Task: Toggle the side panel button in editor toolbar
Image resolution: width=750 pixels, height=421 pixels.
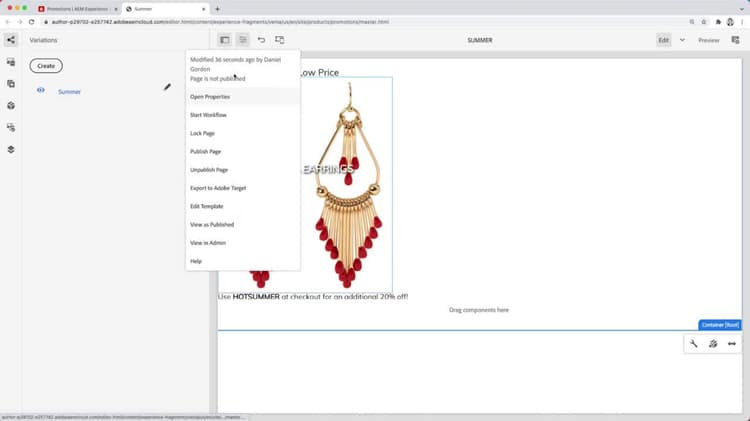Action: (x=224, y=40)
